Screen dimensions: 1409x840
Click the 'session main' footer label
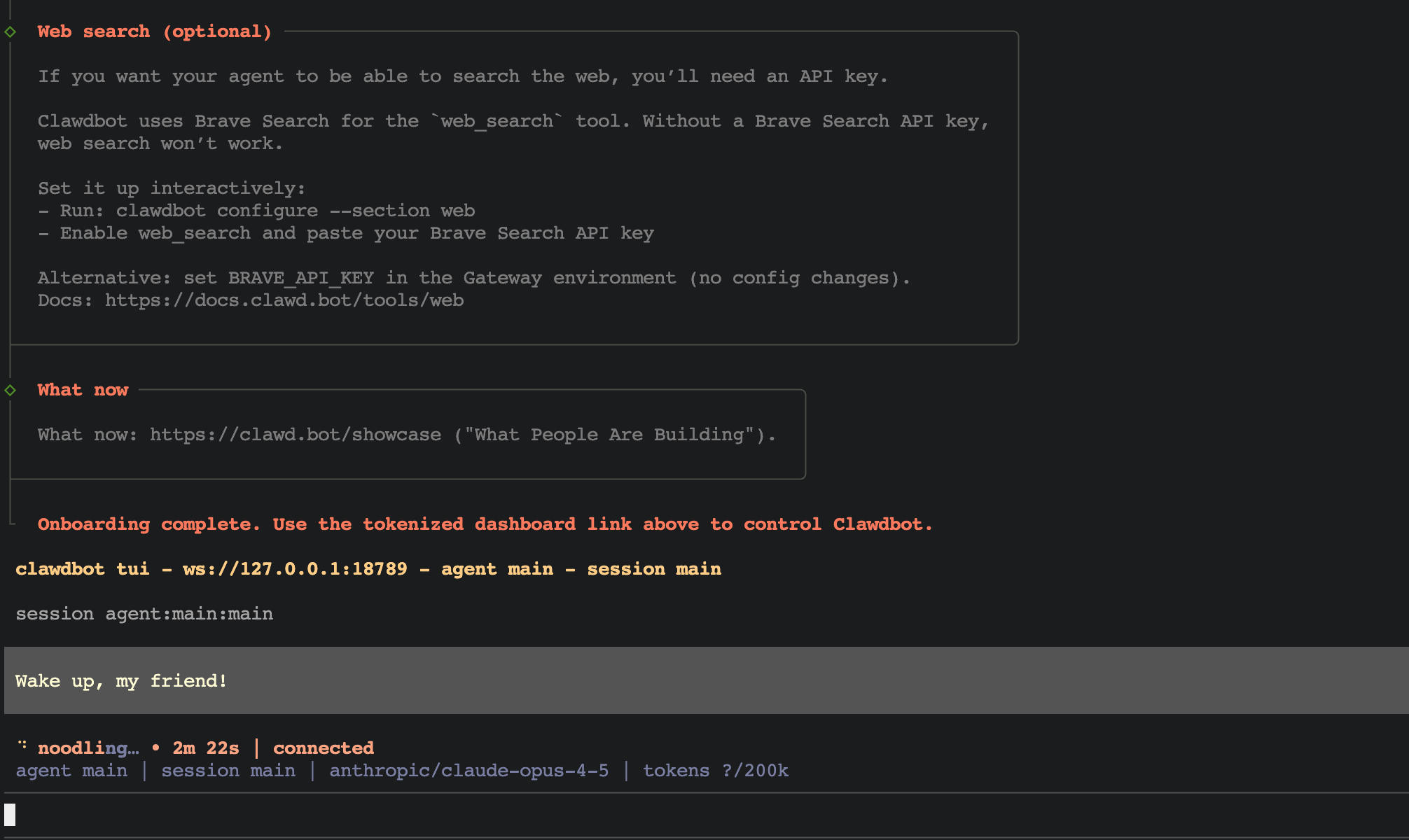coord(228,771)
